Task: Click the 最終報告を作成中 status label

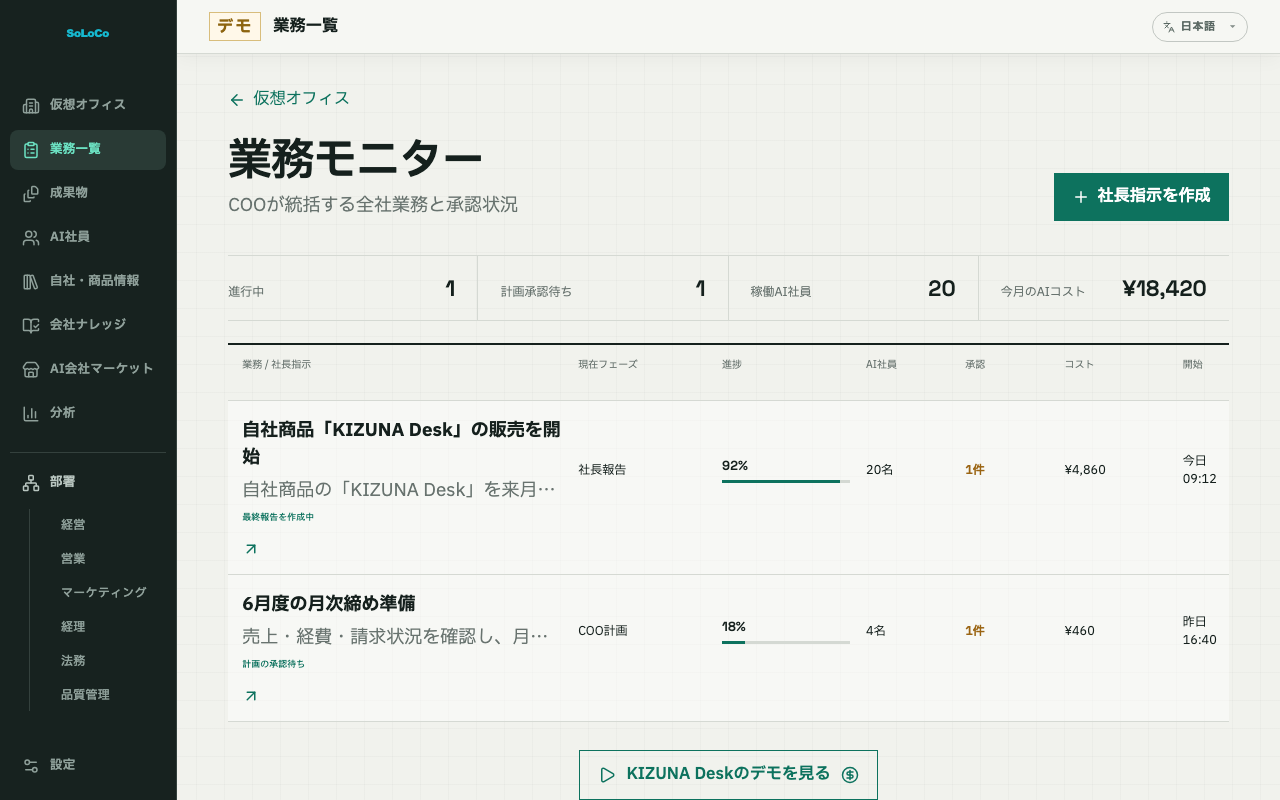Action: tap(278, 517)
